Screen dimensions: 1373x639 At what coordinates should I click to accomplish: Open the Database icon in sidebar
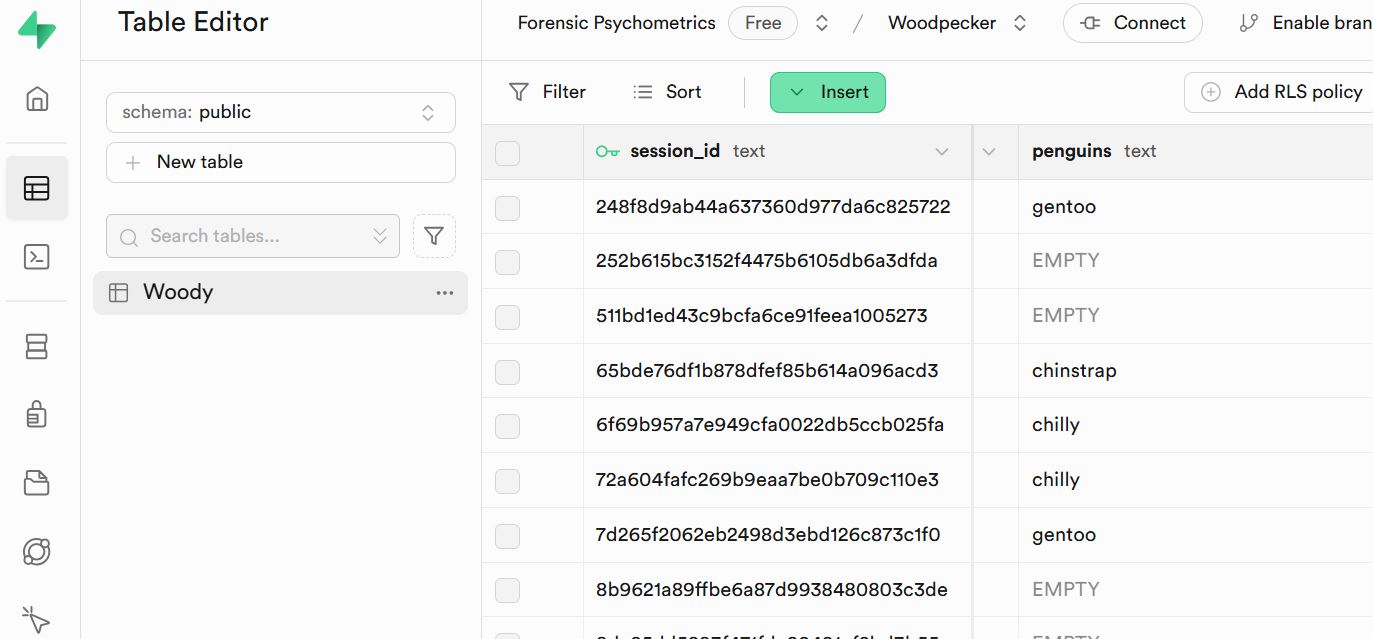point(37,346)
